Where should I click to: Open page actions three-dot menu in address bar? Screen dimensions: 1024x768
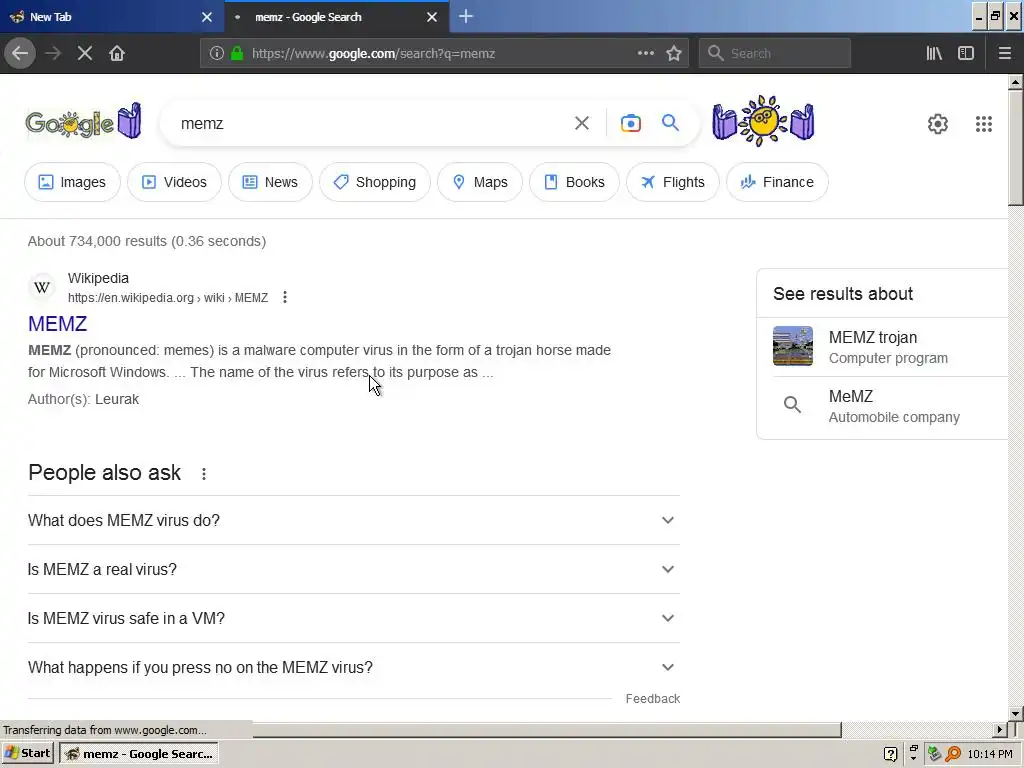pyautogui.click(x=645, y=53)
